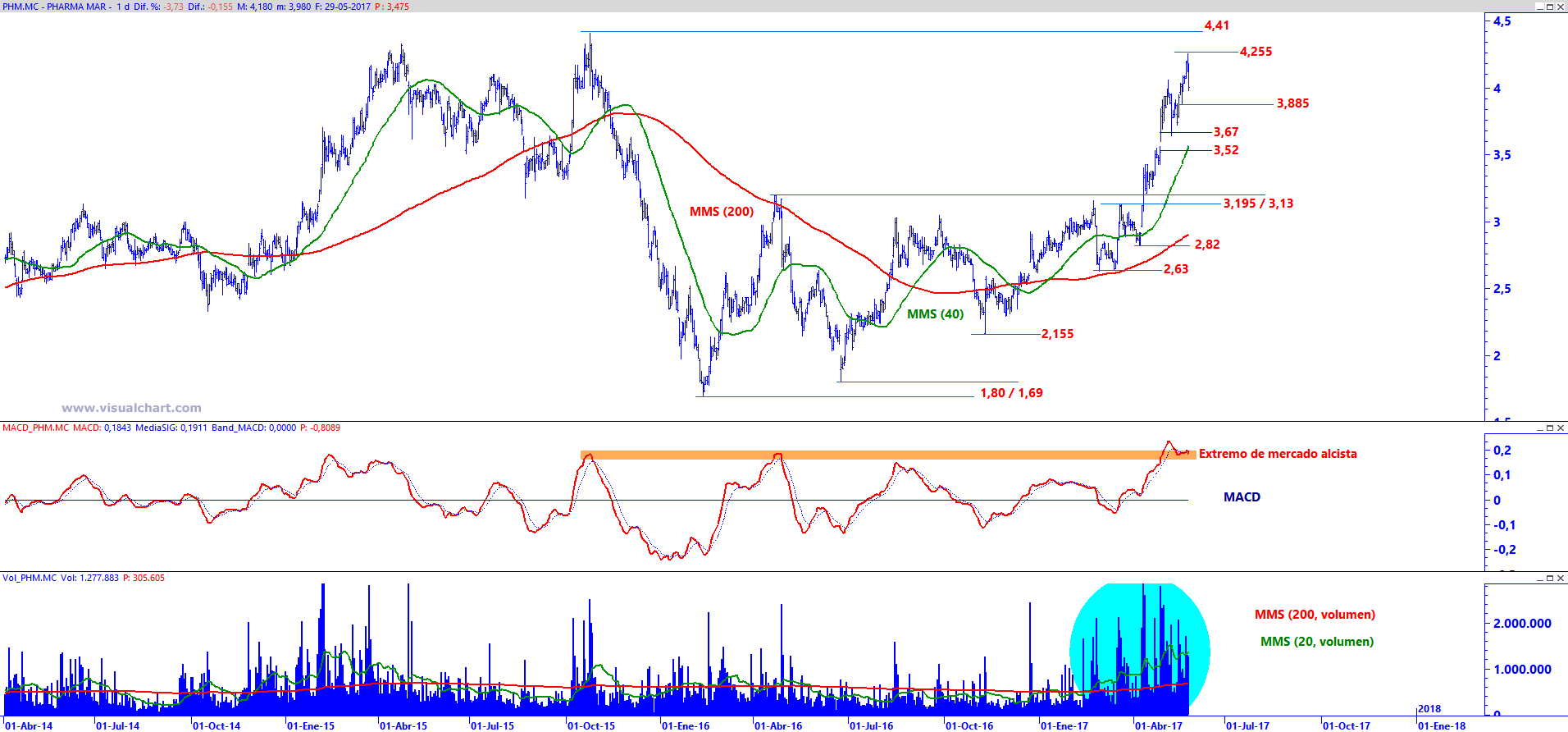Minimize the MACD indicator pane
This screenshot has width=1568, height=732.
1539,428
